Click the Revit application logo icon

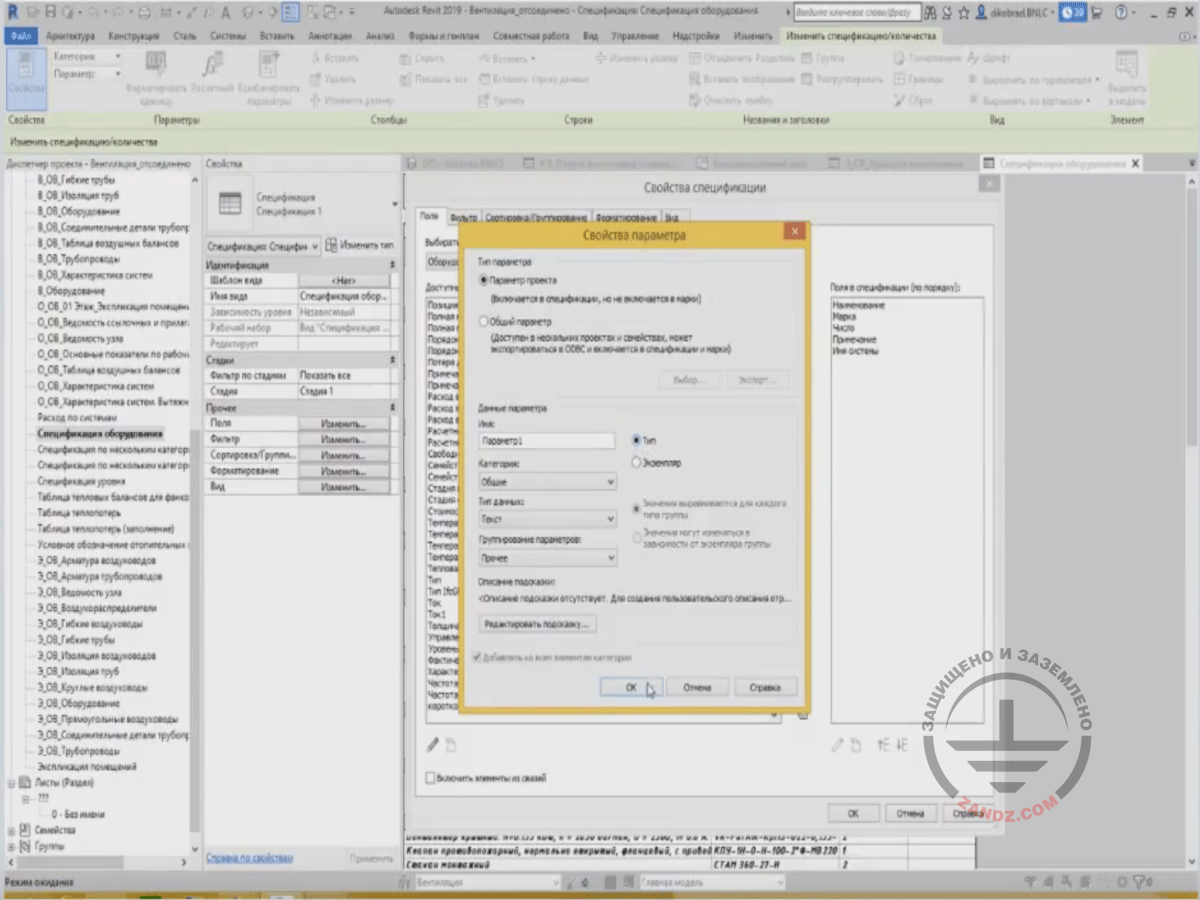point(11,12)
